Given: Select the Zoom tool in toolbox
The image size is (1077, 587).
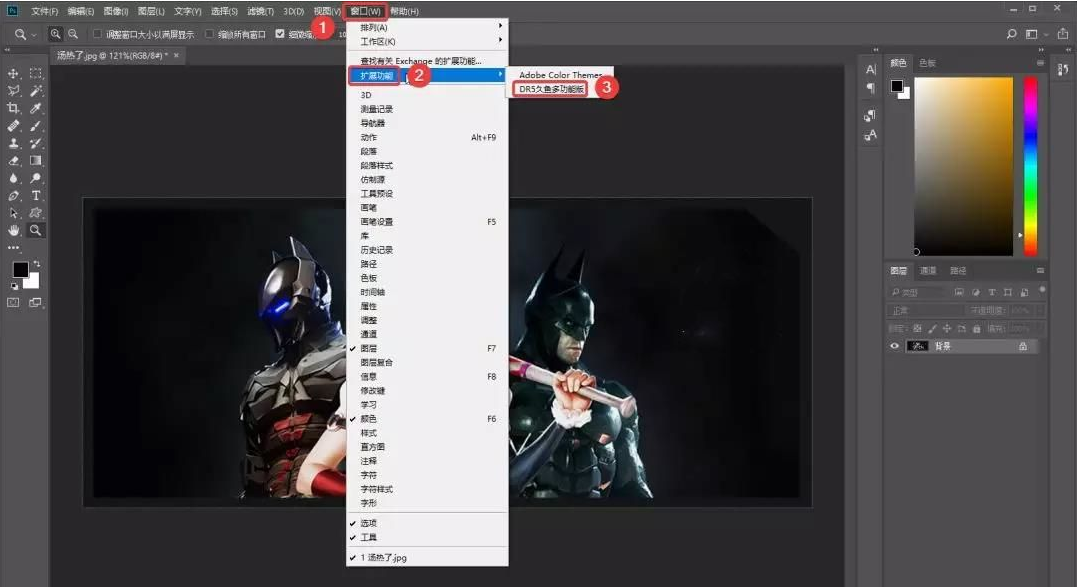Looking at the screenshot, I should 36,231.
